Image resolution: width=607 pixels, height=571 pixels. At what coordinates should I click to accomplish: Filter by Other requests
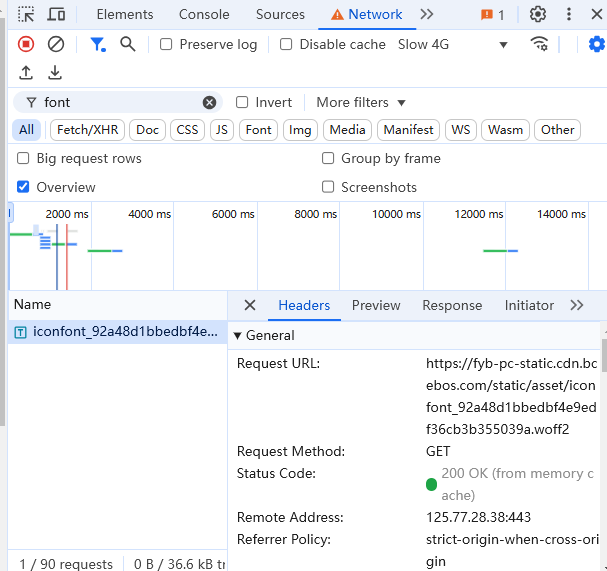tap(557, 130)
